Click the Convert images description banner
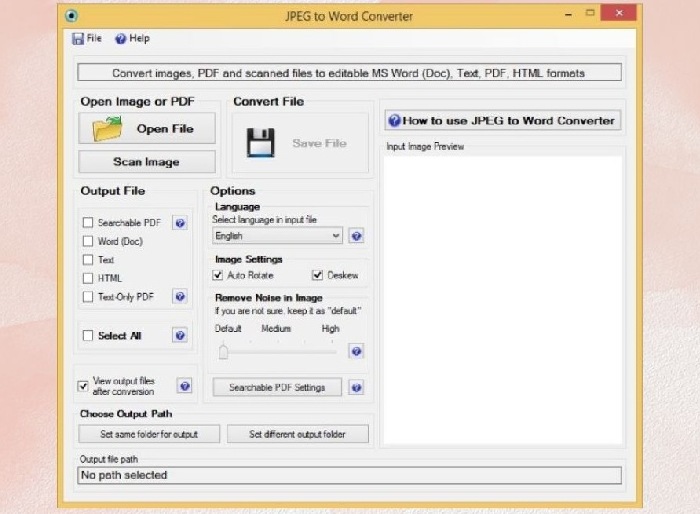This screenshot has height=514, width=700. click(x=349, y=73)
